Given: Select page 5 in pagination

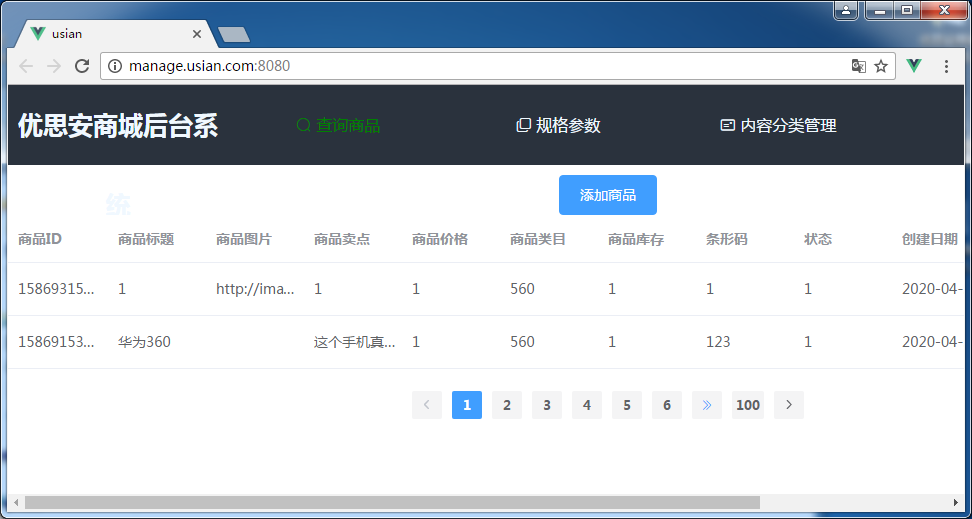Looking at the screenshot, I should pos(627,405).
